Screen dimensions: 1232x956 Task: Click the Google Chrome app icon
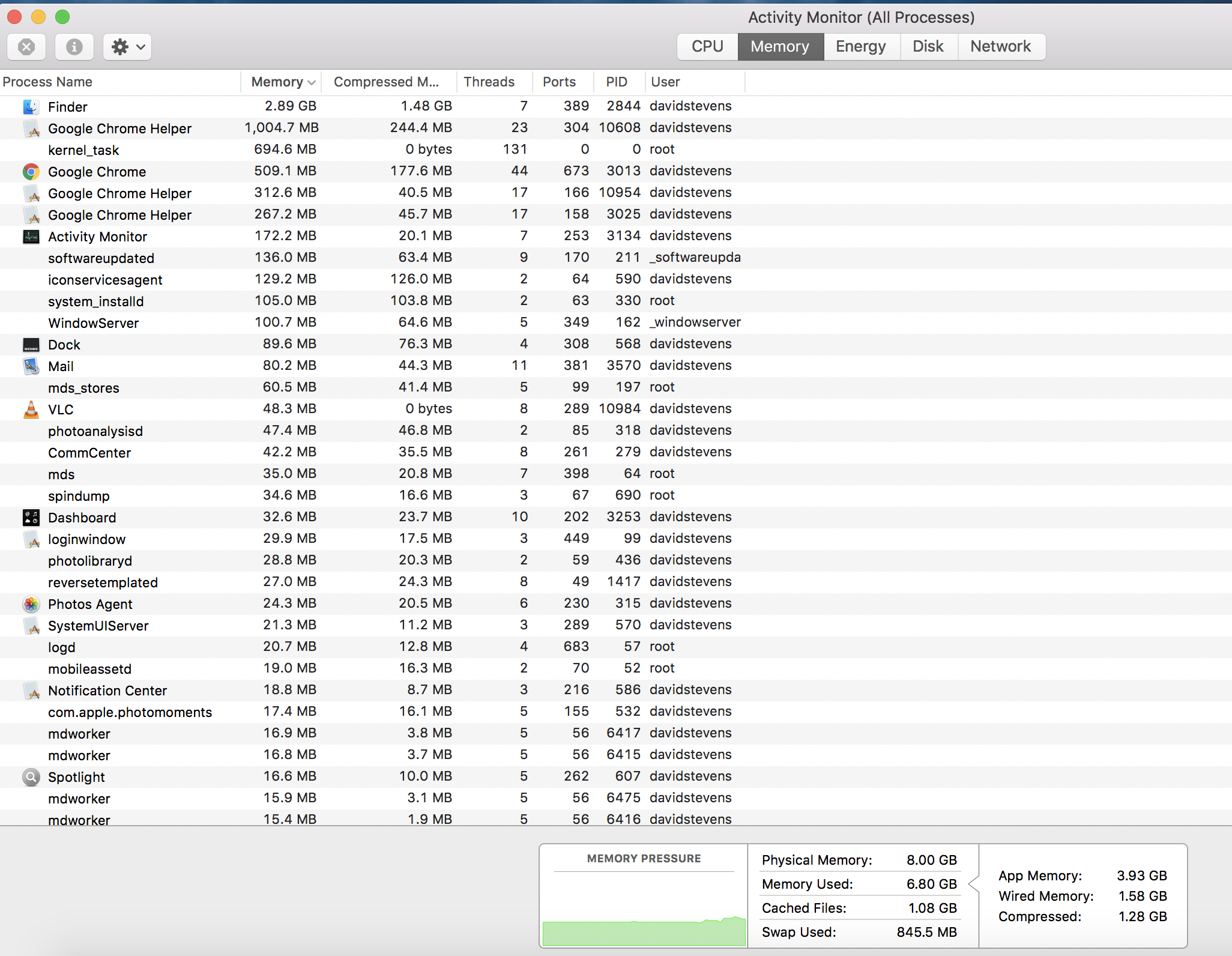point(31,172)
